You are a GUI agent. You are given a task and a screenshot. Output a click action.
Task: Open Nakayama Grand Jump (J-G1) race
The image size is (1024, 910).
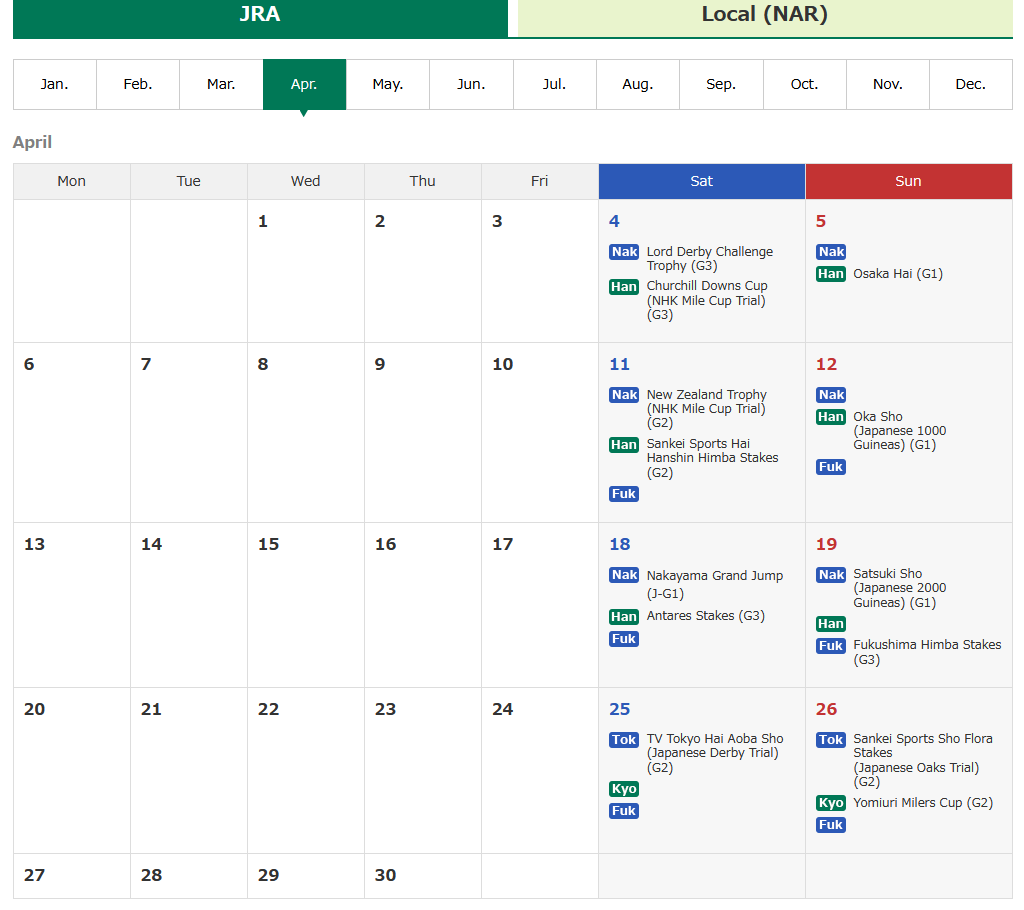click(x=715, y=585)
